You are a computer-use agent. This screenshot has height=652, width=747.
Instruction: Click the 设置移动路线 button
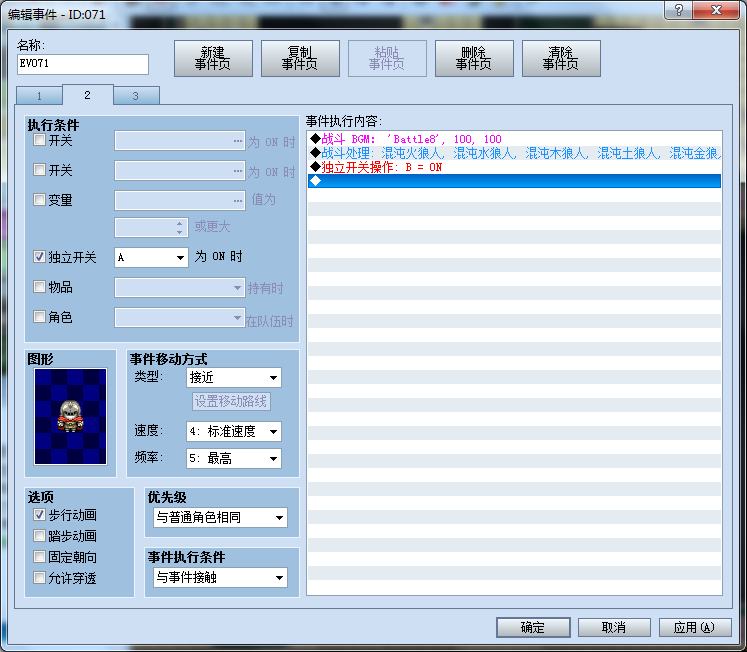[231, 401]
